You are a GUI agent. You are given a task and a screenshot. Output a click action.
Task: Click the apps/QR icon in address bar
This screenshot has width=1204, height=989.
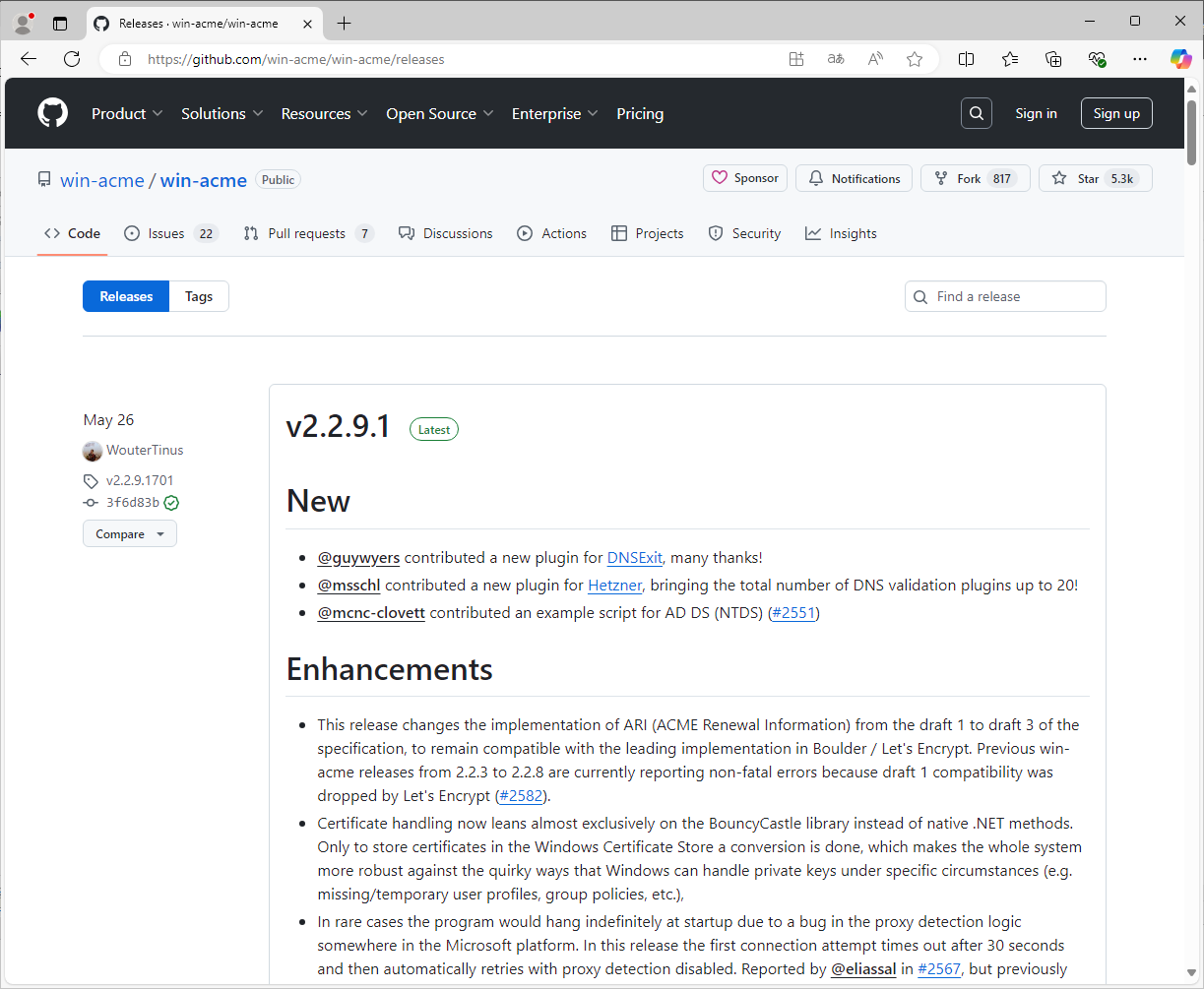796,59
